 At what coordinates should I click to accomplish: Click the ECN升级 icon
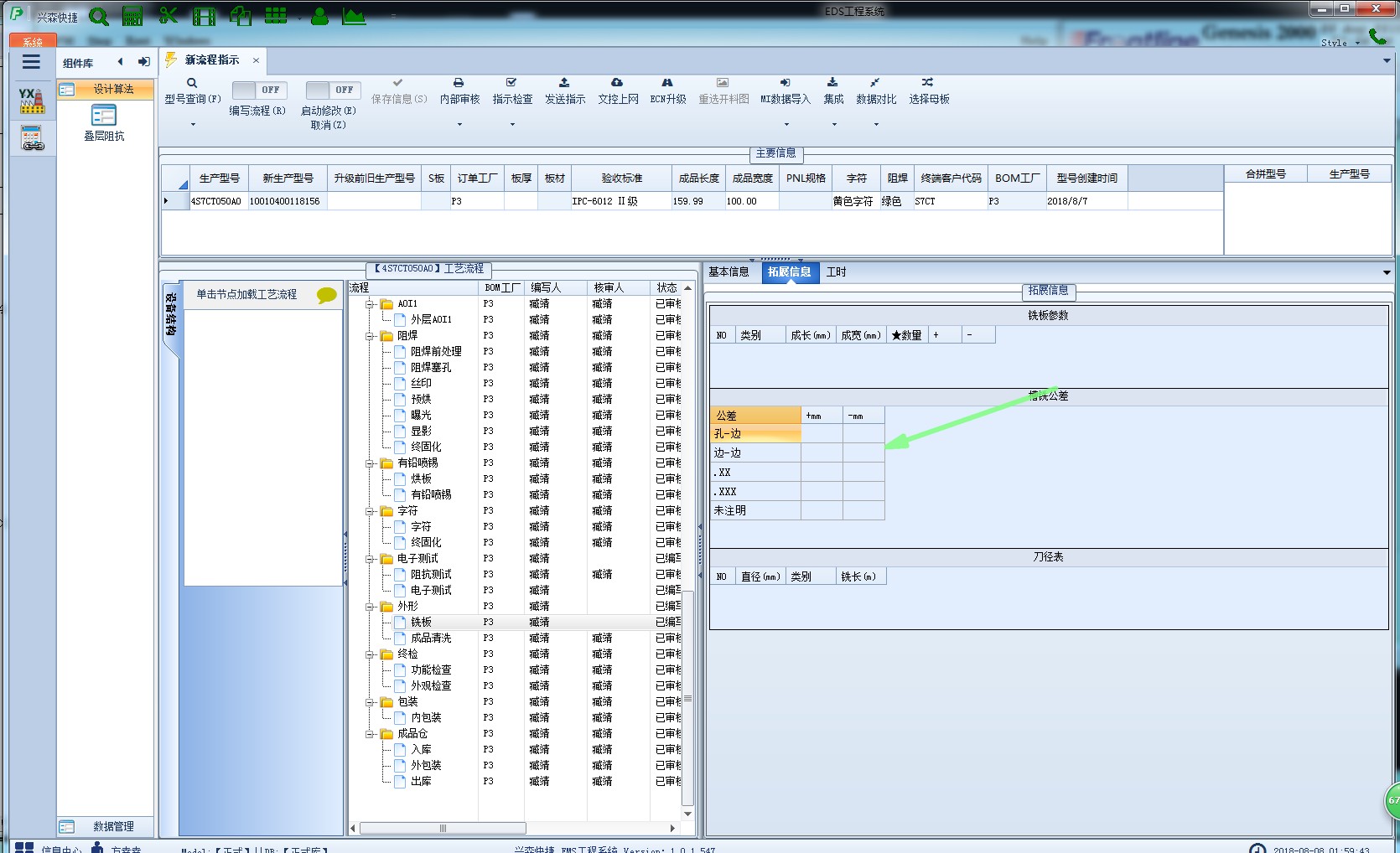[x=667, y=83]
